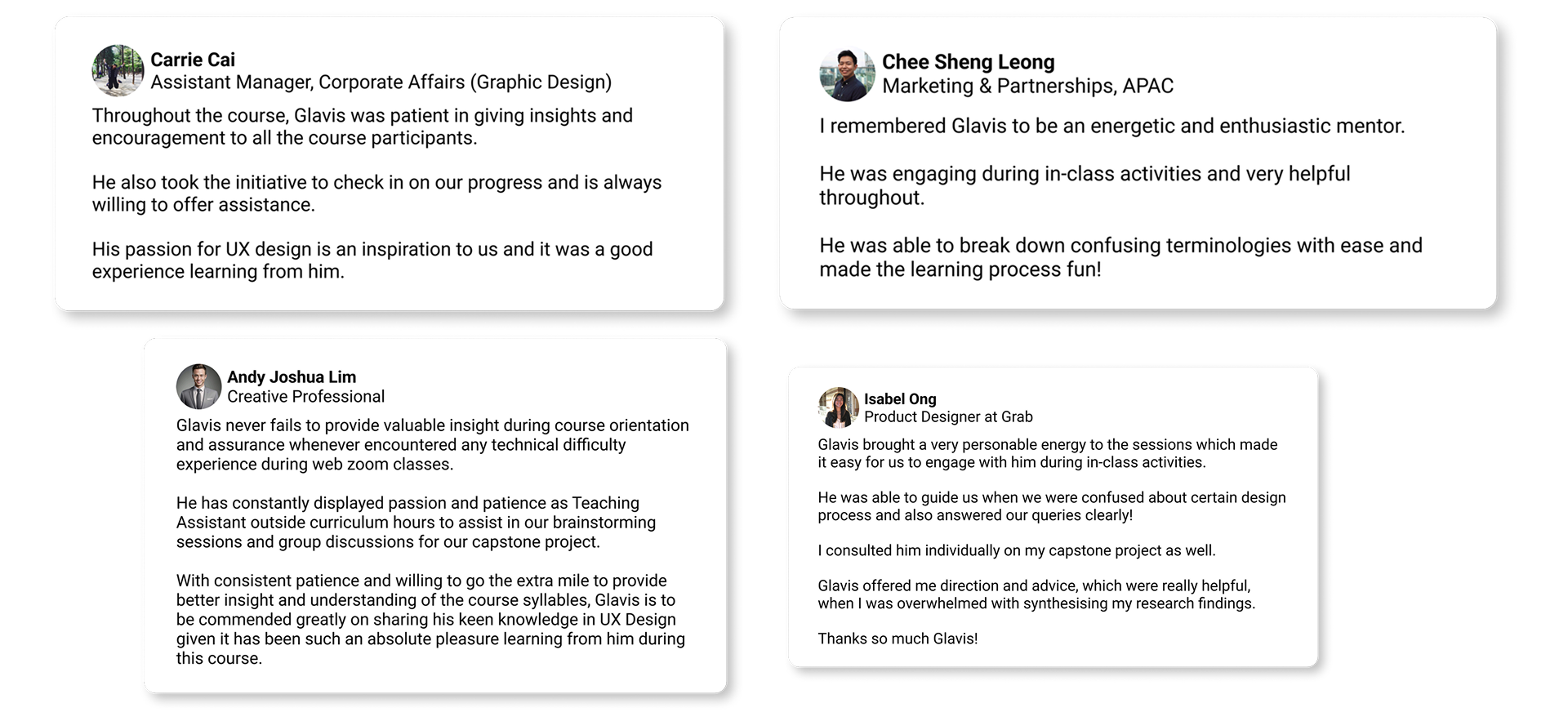This screenshot has height=721, width=1568.
Task: Select the name Carrie Cai
Action: pos(193,60)
